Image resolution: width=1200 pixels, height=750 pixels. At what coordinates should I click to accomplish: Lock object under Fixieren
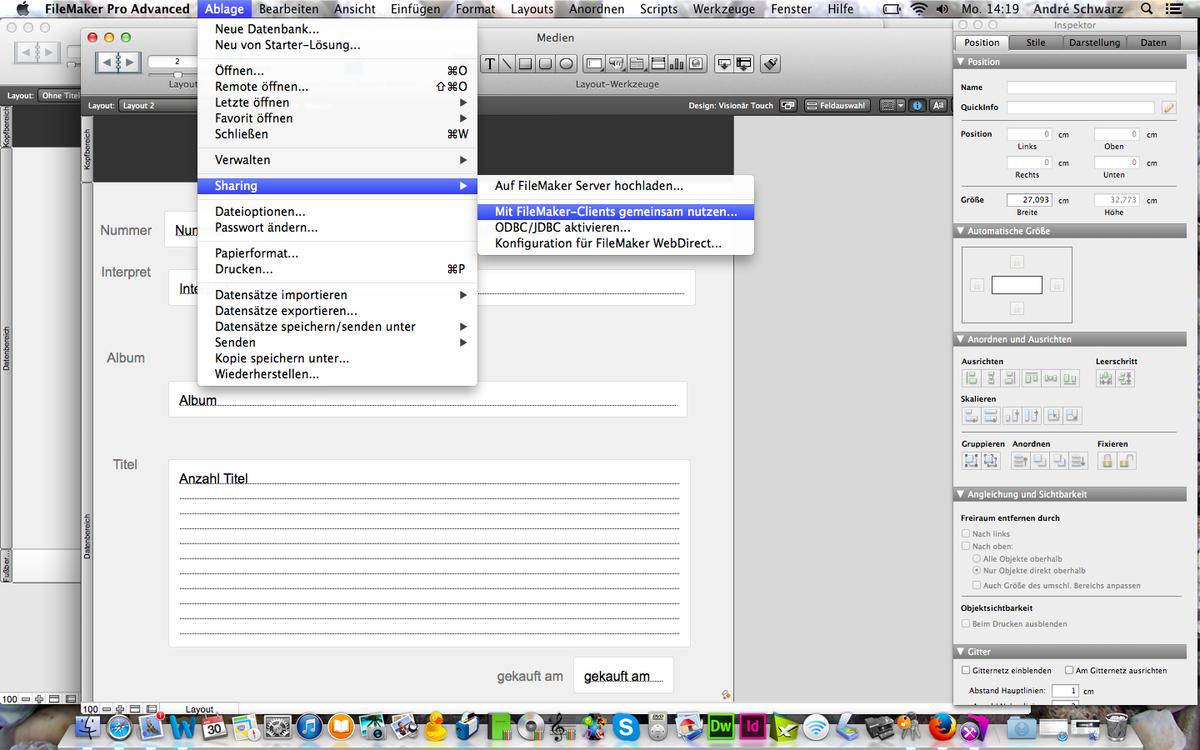tap(1107, 461)
